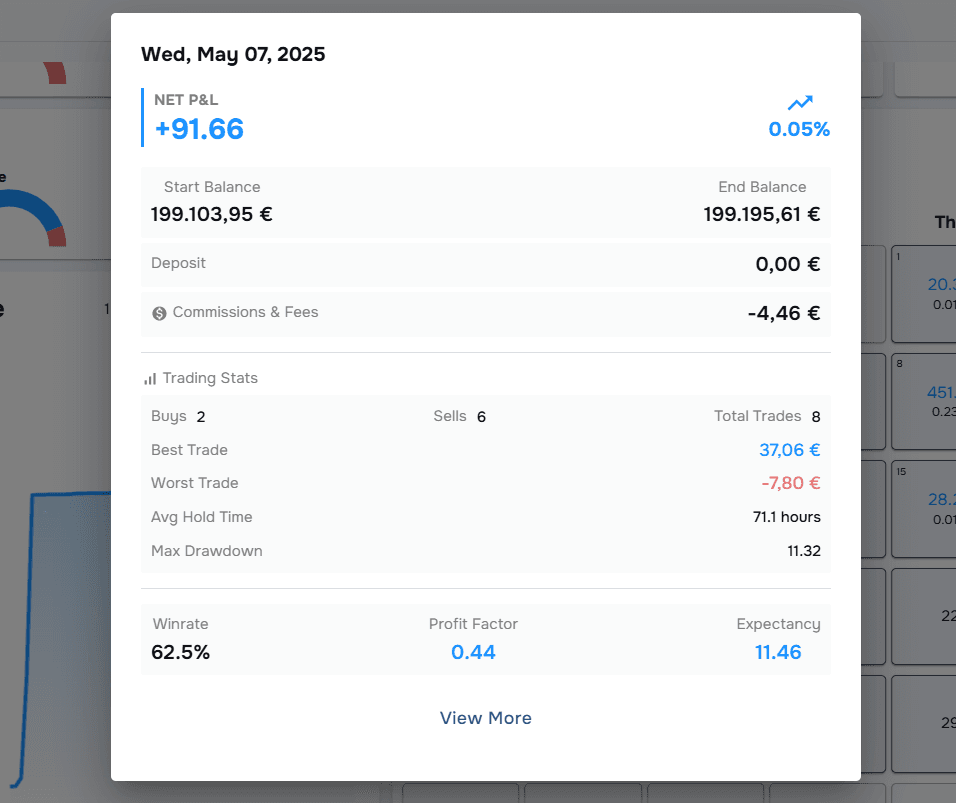Click the trending-up arrow icon
Screen dimensions: 956x803
[x=800, y=102]
